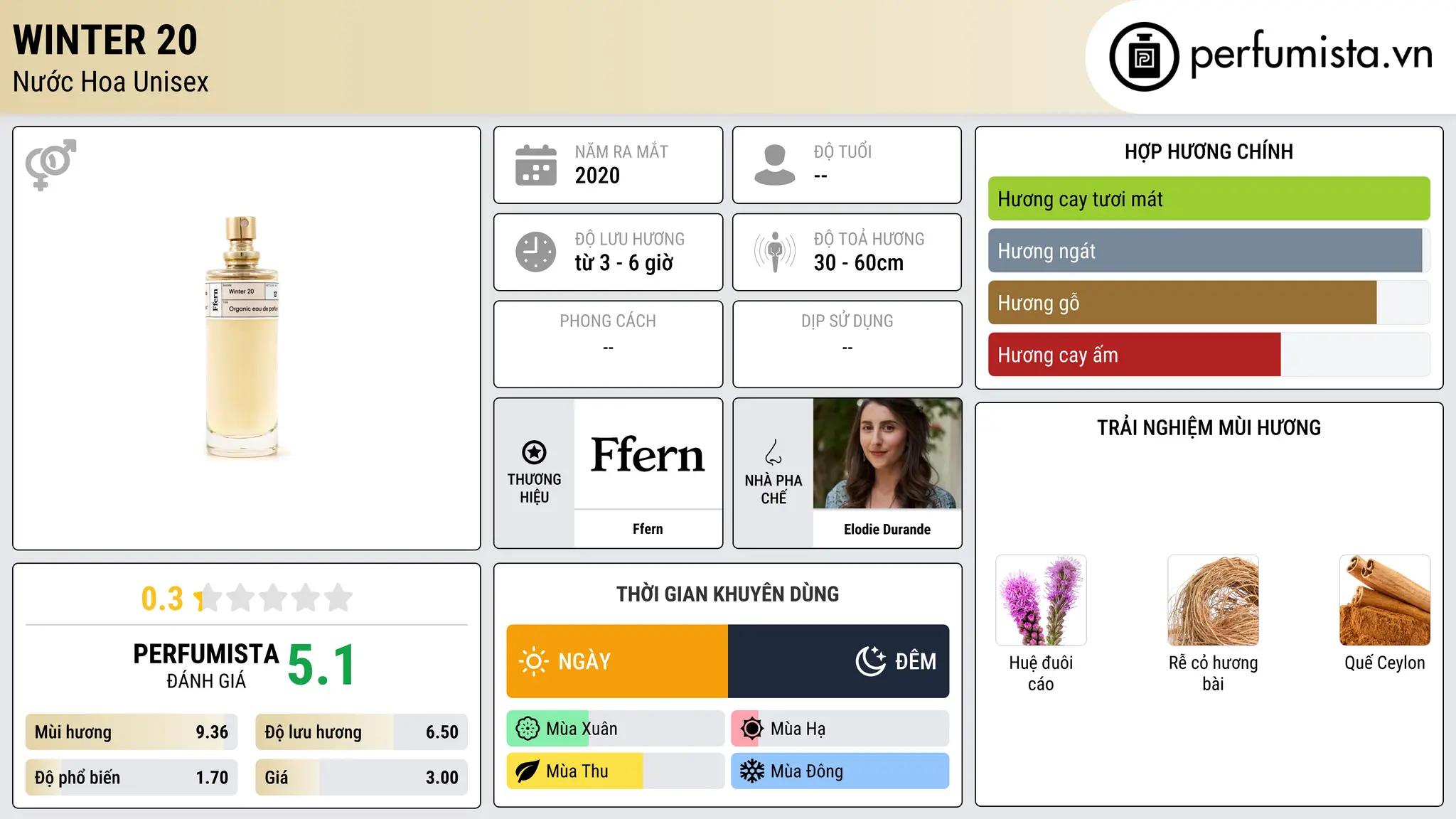Viewport: 1456px width, 819px height.
Task: Click the person icon beside Độ tuổi
Action: [x=775, y=165]
